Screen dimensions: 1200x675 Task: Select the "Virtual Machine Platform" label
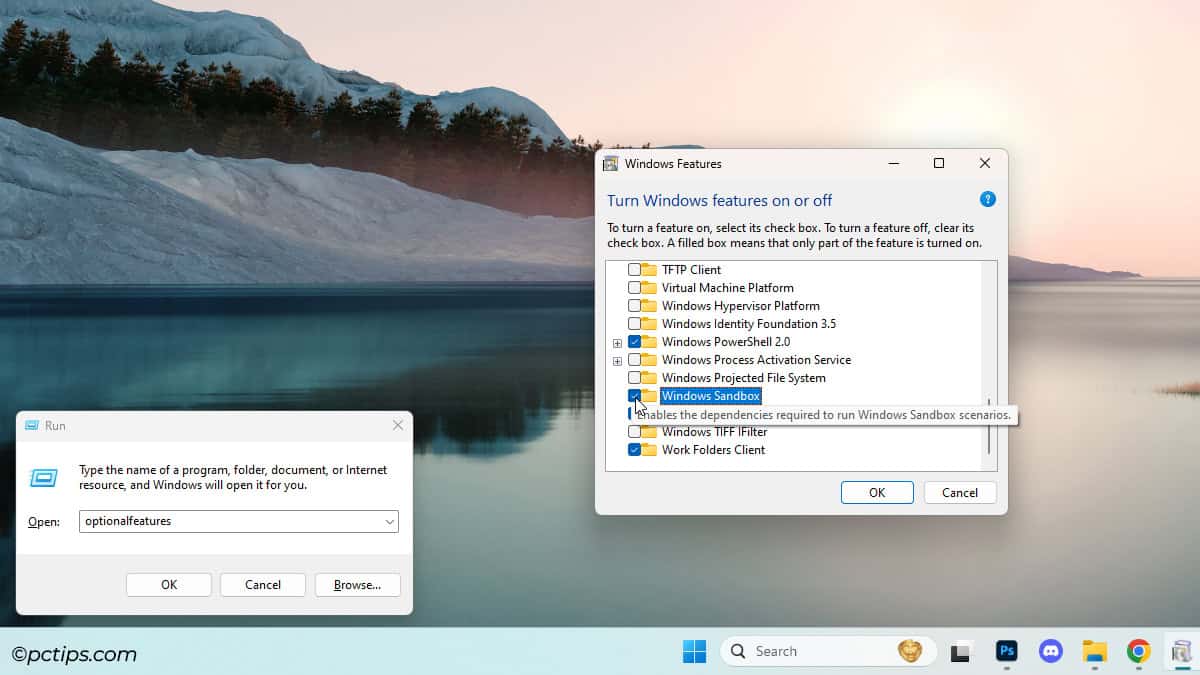(728, 288)
